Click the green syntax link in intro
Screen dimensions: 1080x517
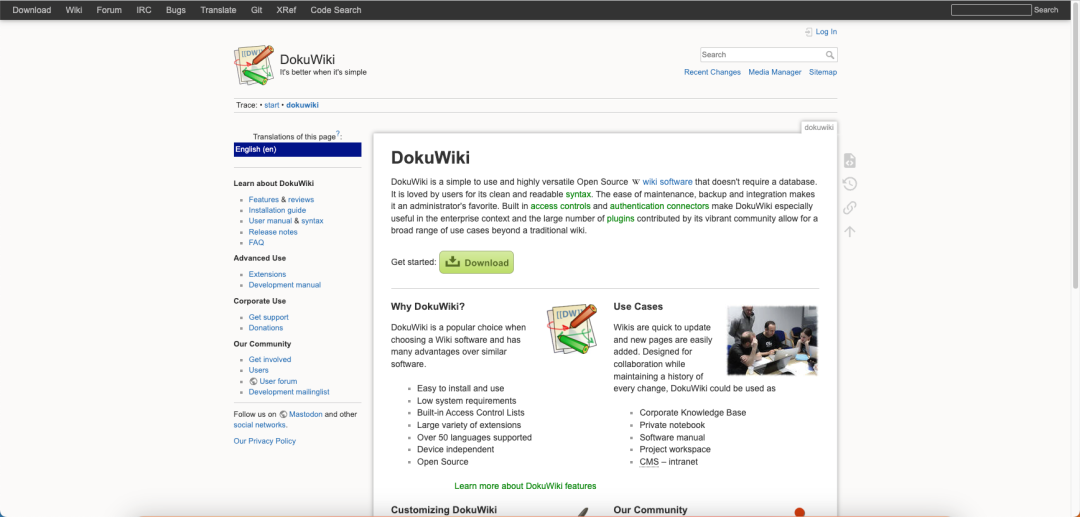pos(579,194)
